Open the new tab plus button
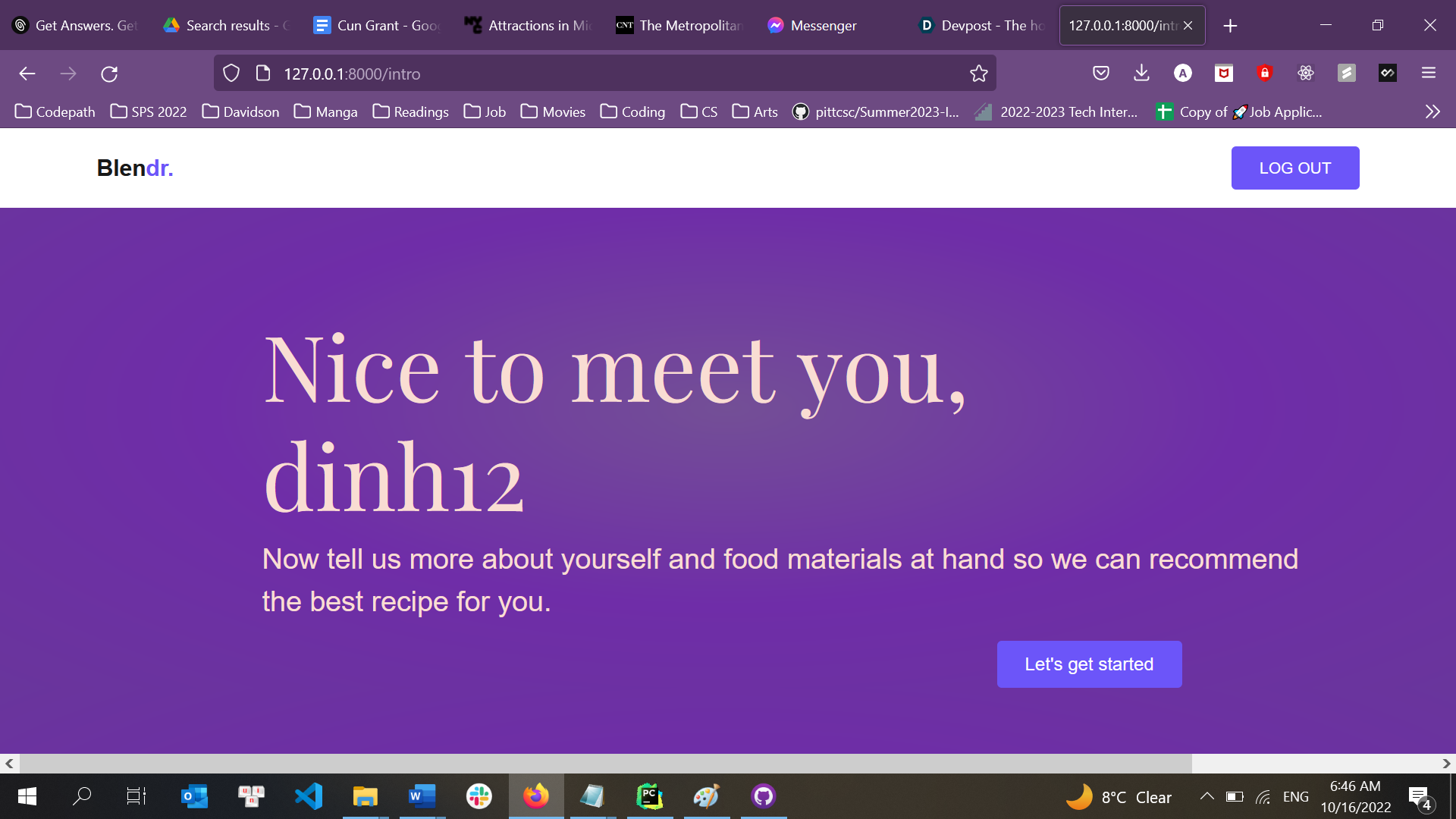This screenshot has height=819, width=1456. click(x=1230, y=26)
